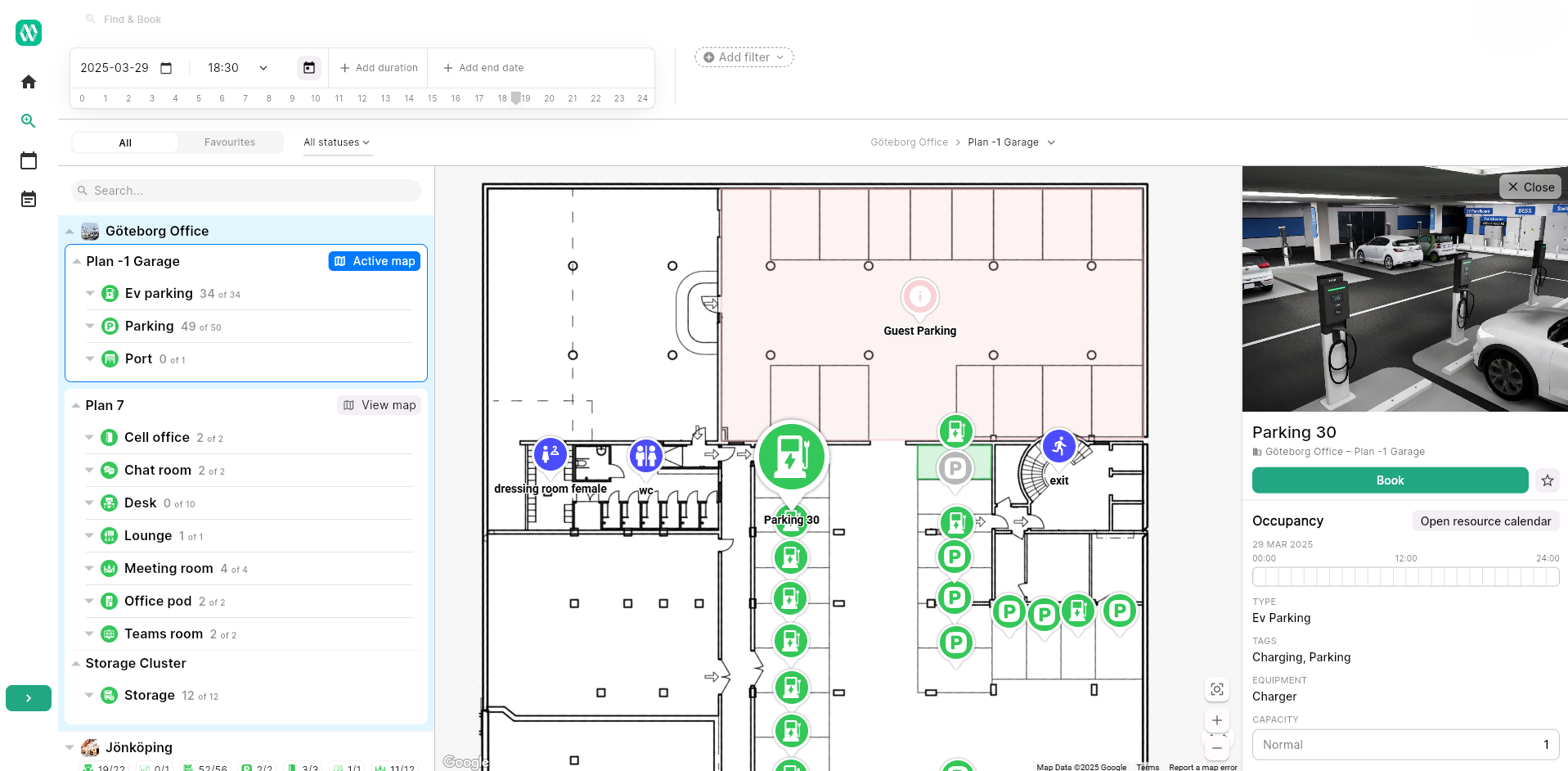Open resource calendar for Parking 30
The image size is (1568, 771).
click(x=1485, y=521)
